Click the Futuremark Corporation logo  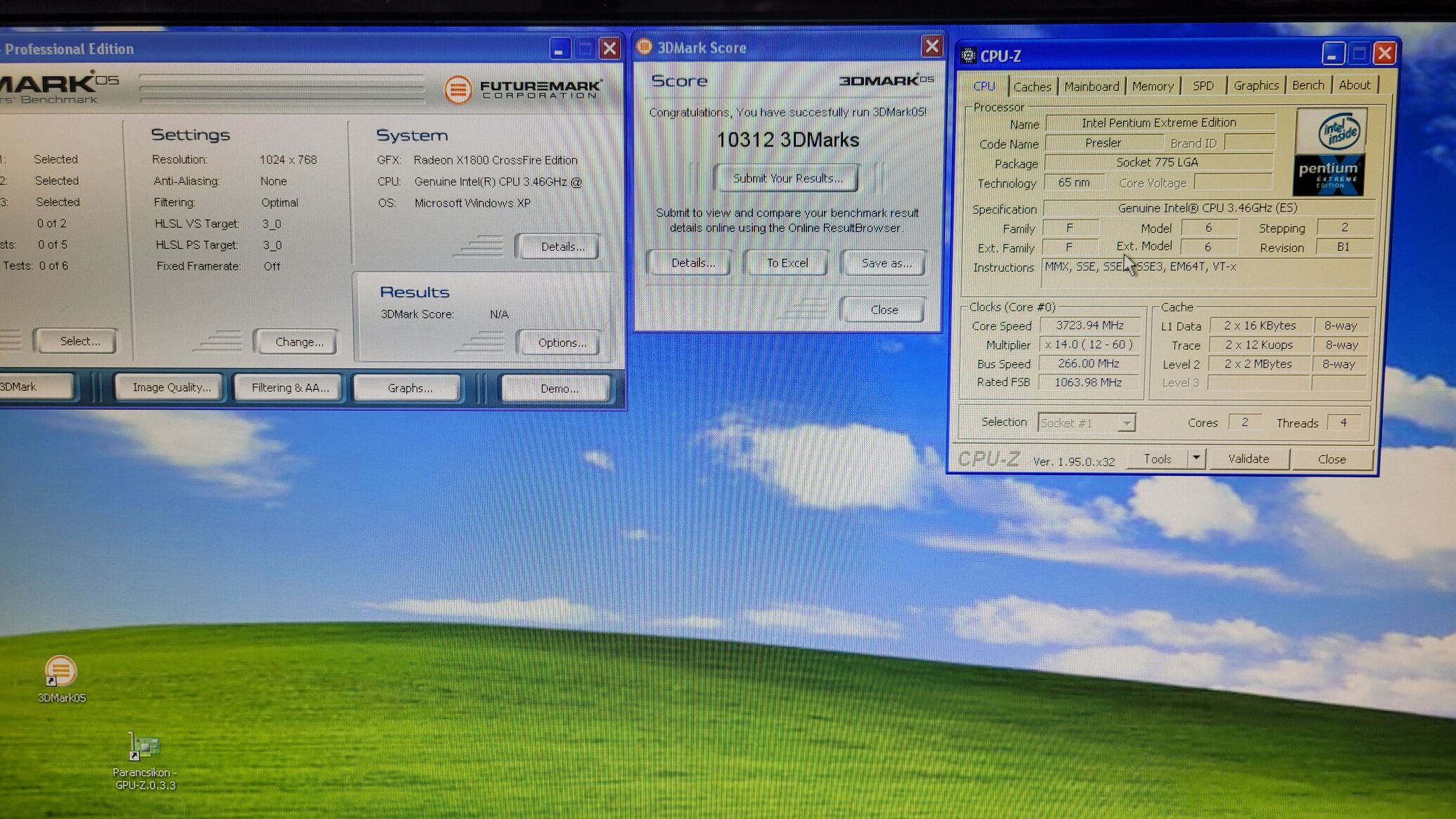point(523,89)
